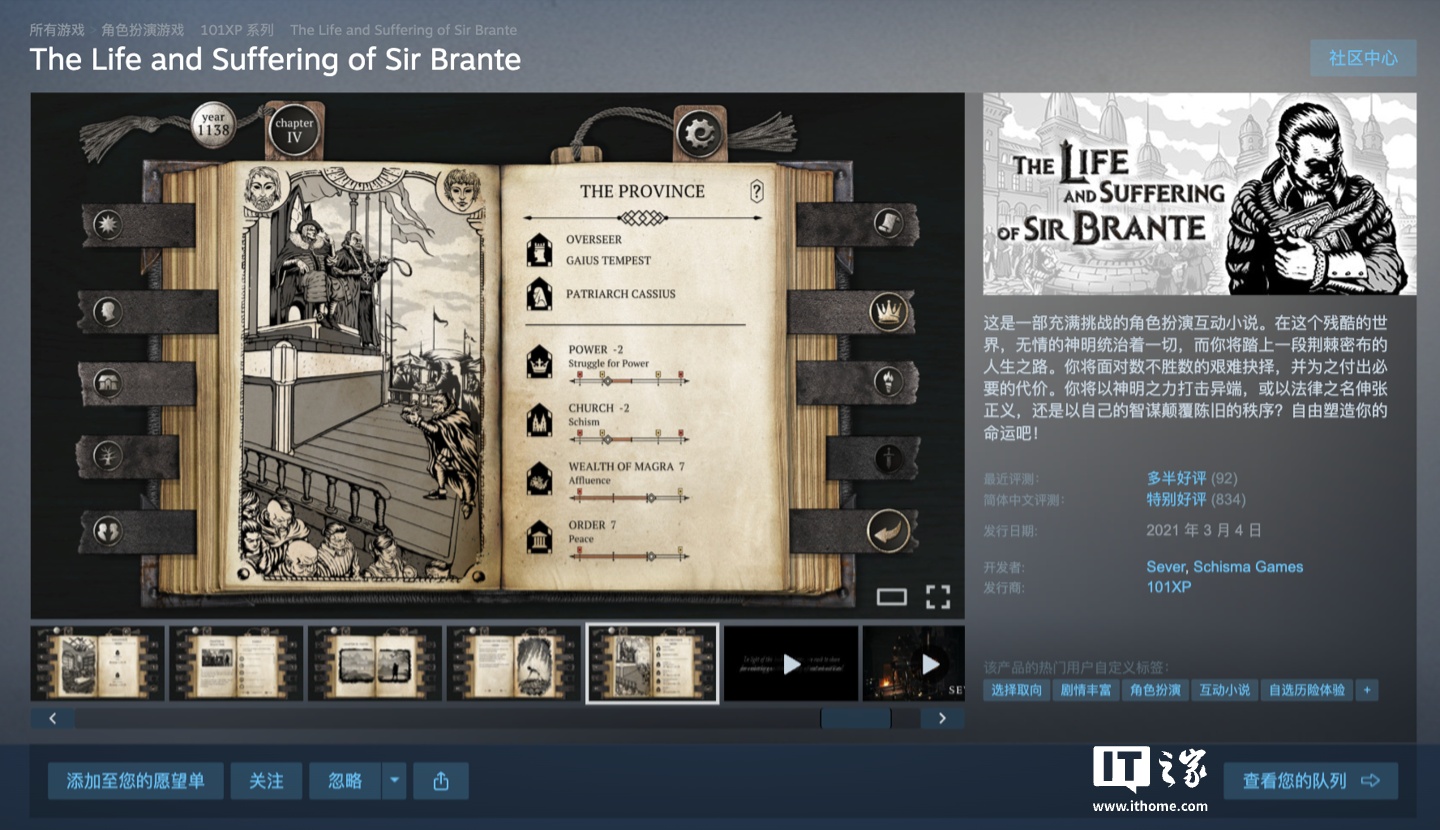Image resolution: width=1440 pixels, height=830 pixels.
Task: Play the video thumbnail showing a fiery night scene
Action: coord(914,663)
